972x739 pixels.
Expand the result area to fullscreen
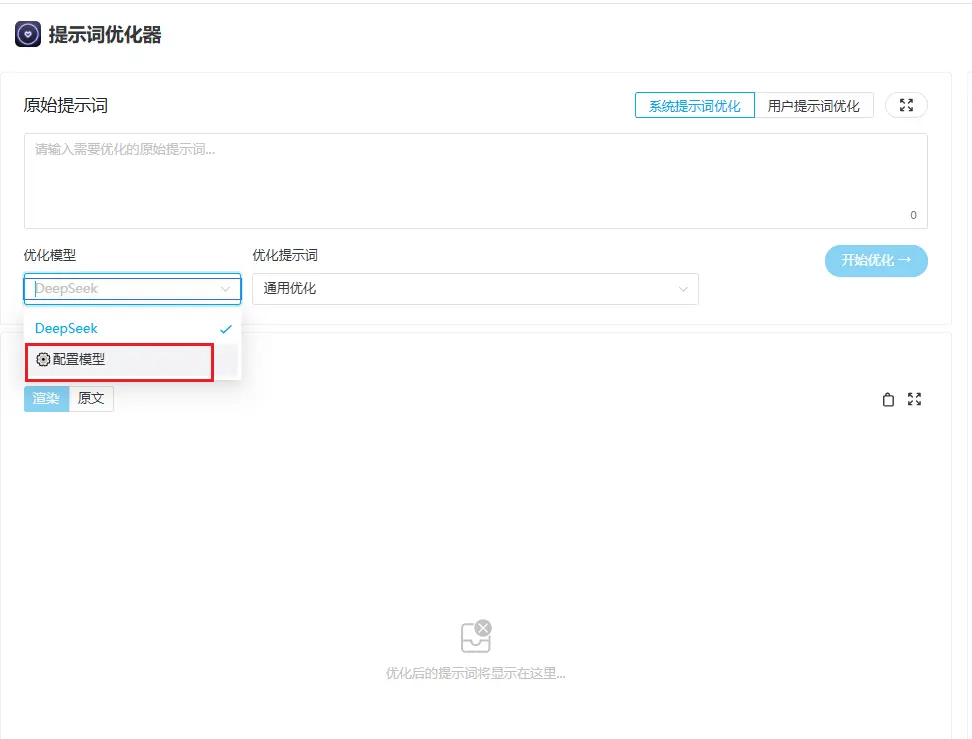913,399
